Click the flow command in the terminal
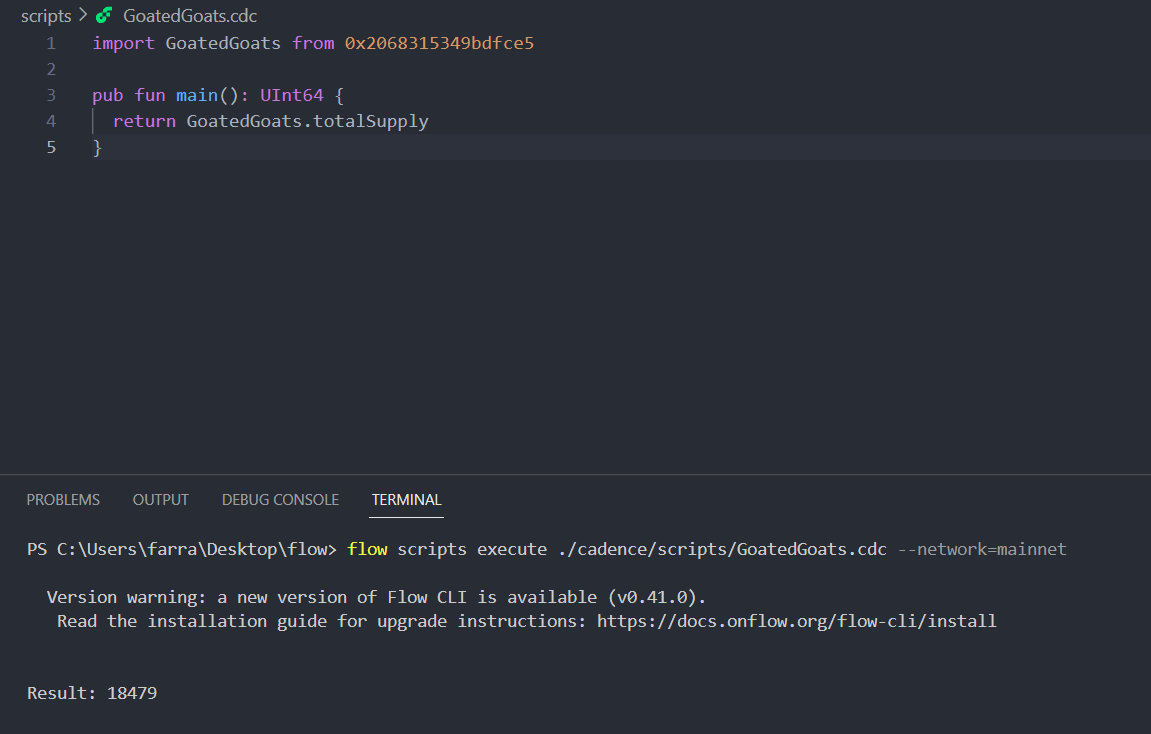 (367, 548)
